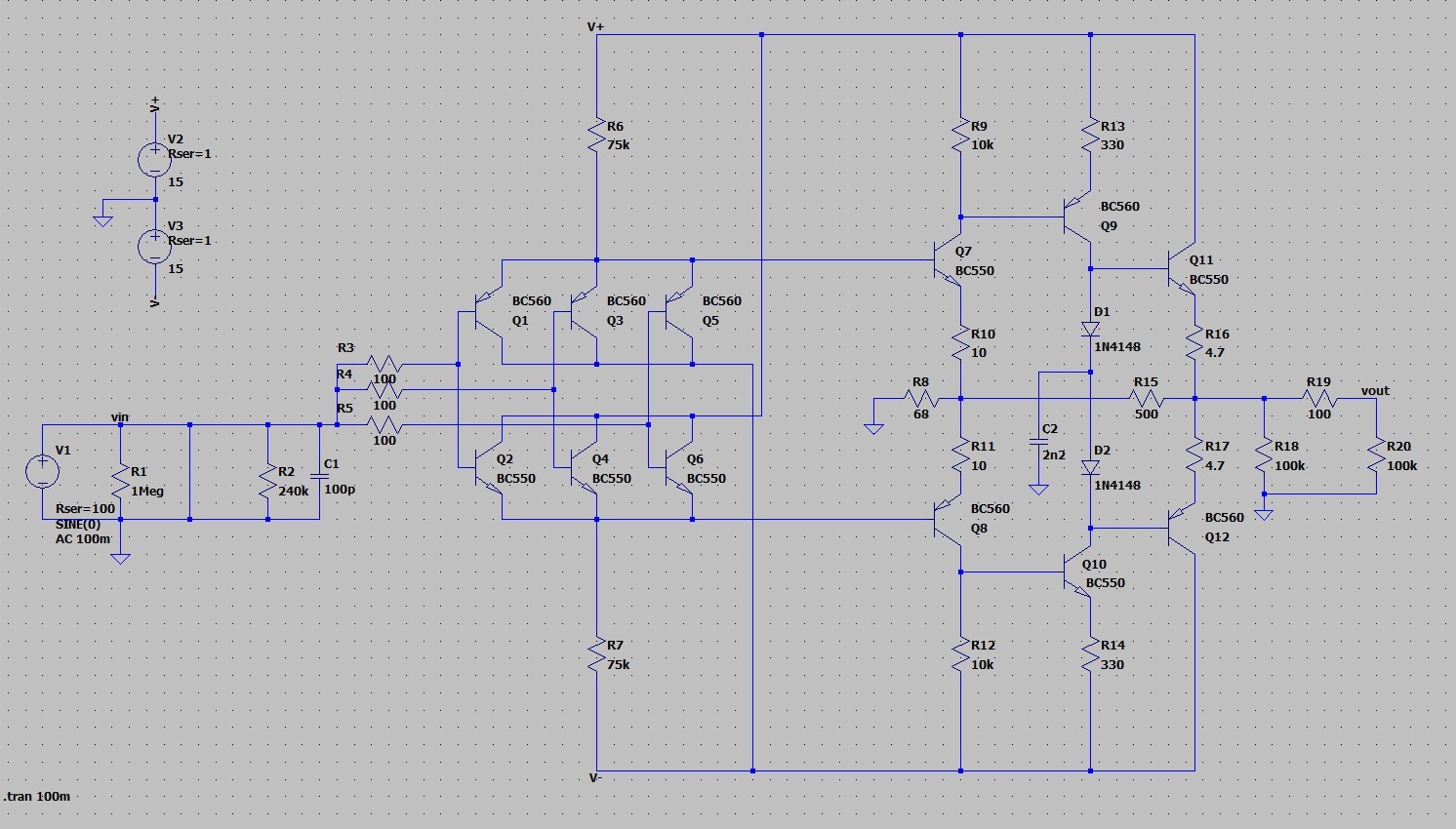Select the V3 voltage source symbol

click(155, 246)
